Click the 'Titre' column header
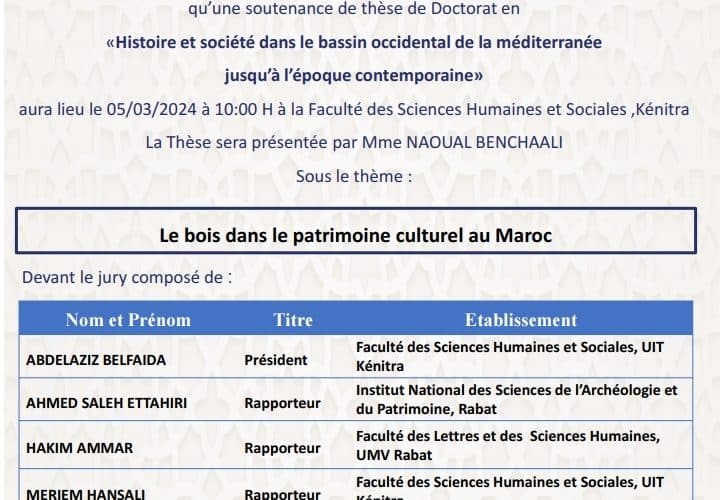Viewport: 720px width, 500px height. tap(293, 320)
